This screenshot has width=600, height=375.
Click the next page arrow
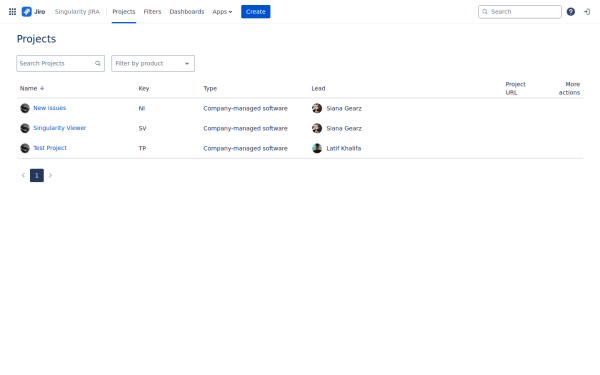click(x=50, y=175)
